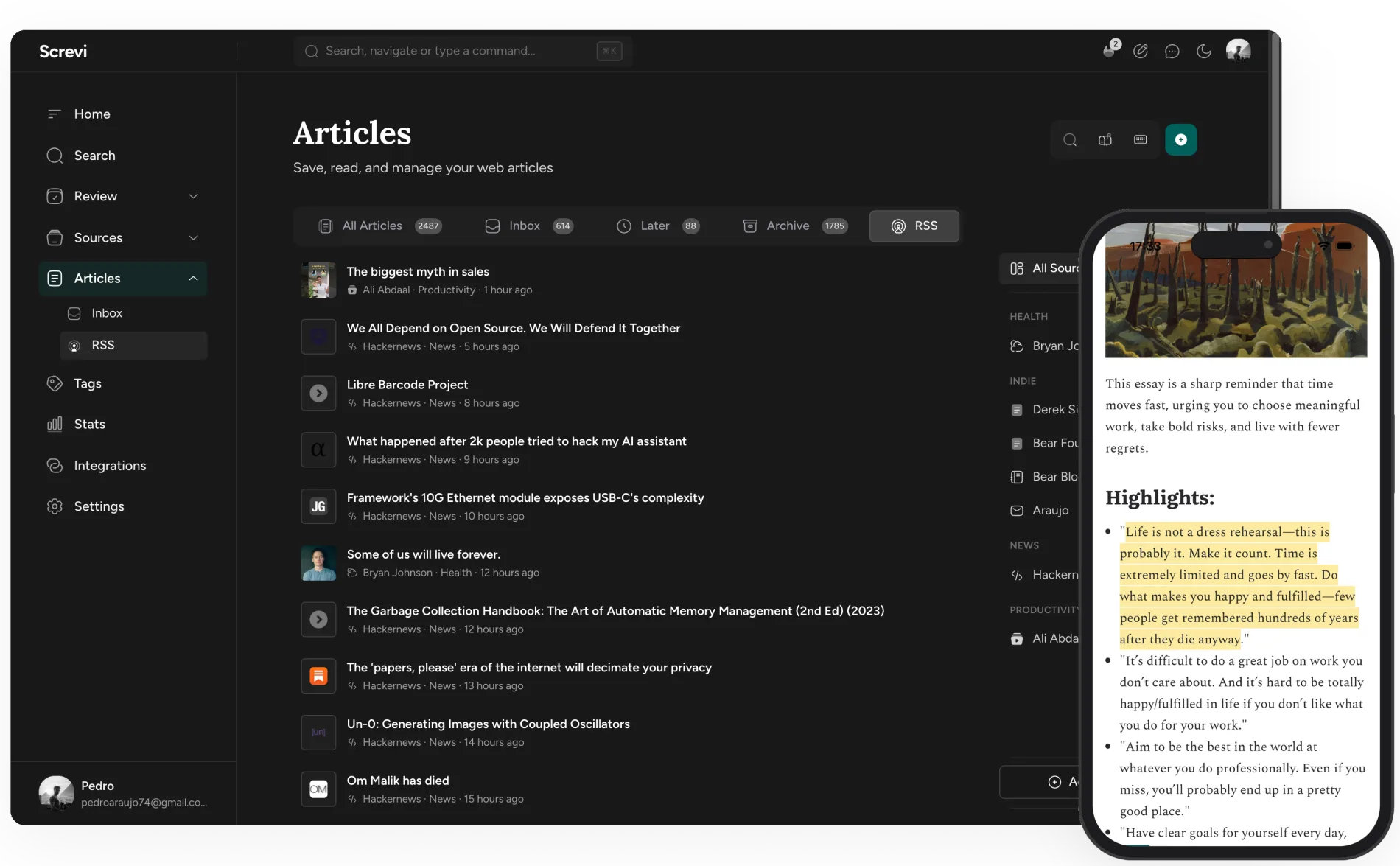Click search icon in Articles toolbar
Screen dimensions: 1400x866
1070,140
